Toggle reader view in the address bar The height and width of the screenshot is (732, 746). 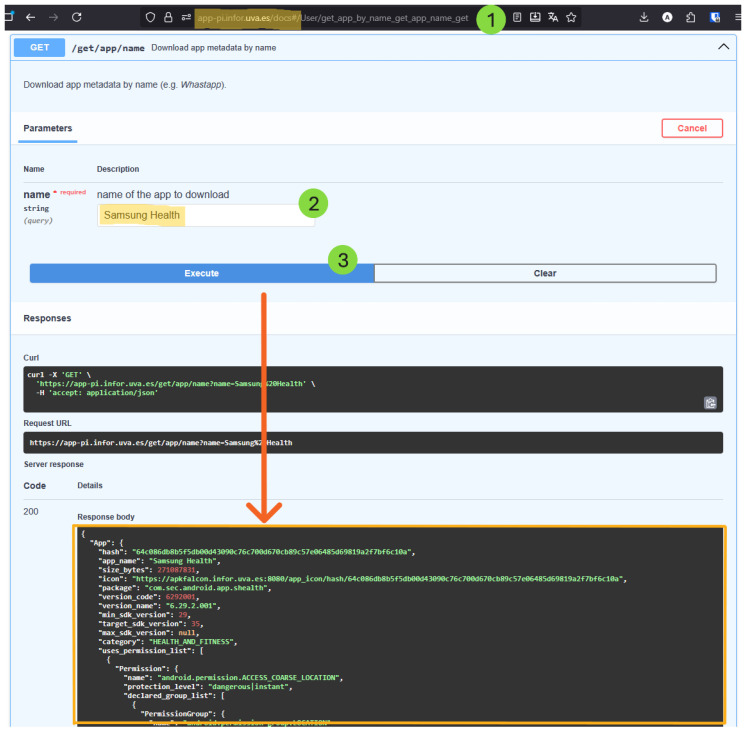pos(517,18)
